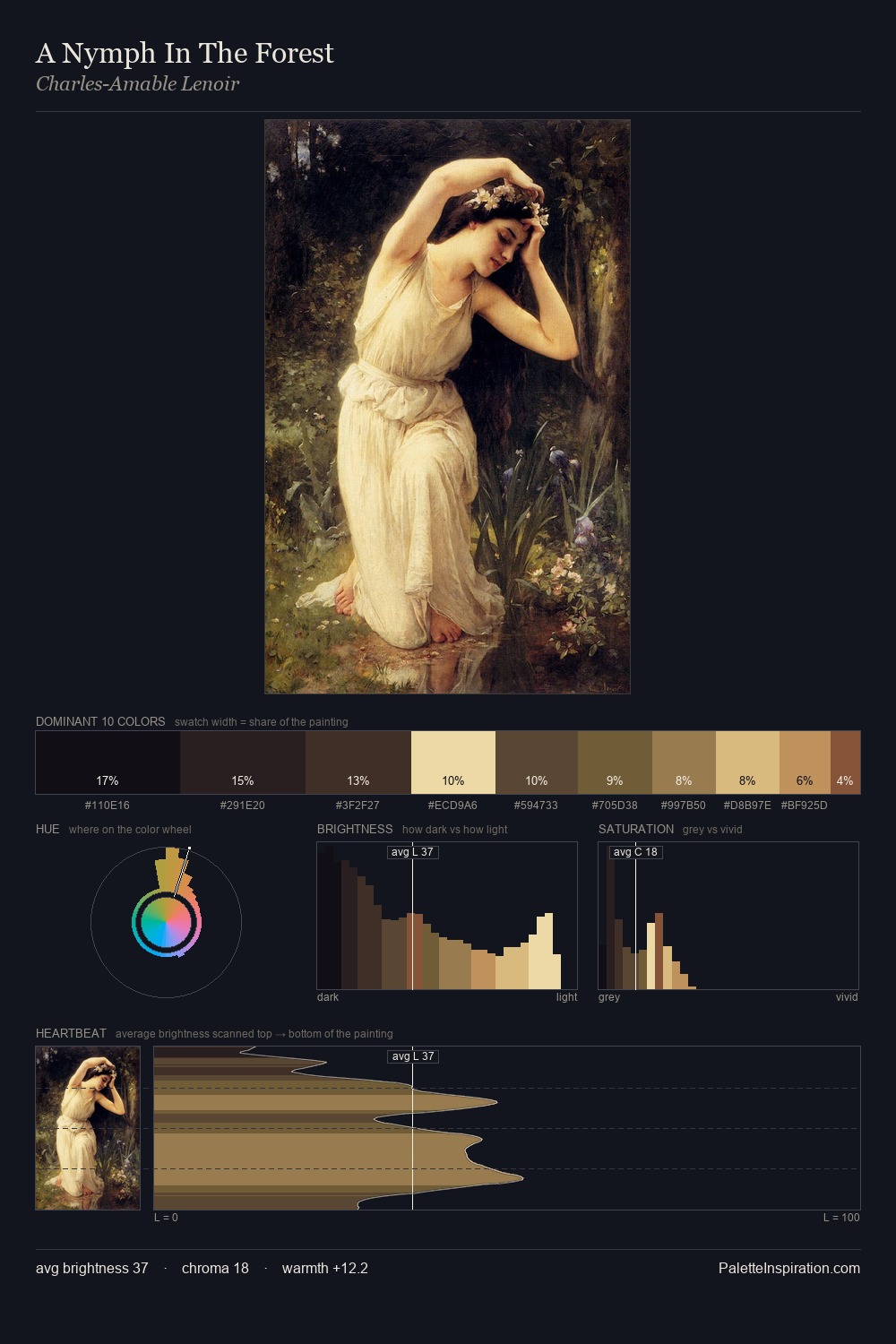Click the #110E16 darkest color swatch
This screenshot has height=1344, width=896.
108,762
